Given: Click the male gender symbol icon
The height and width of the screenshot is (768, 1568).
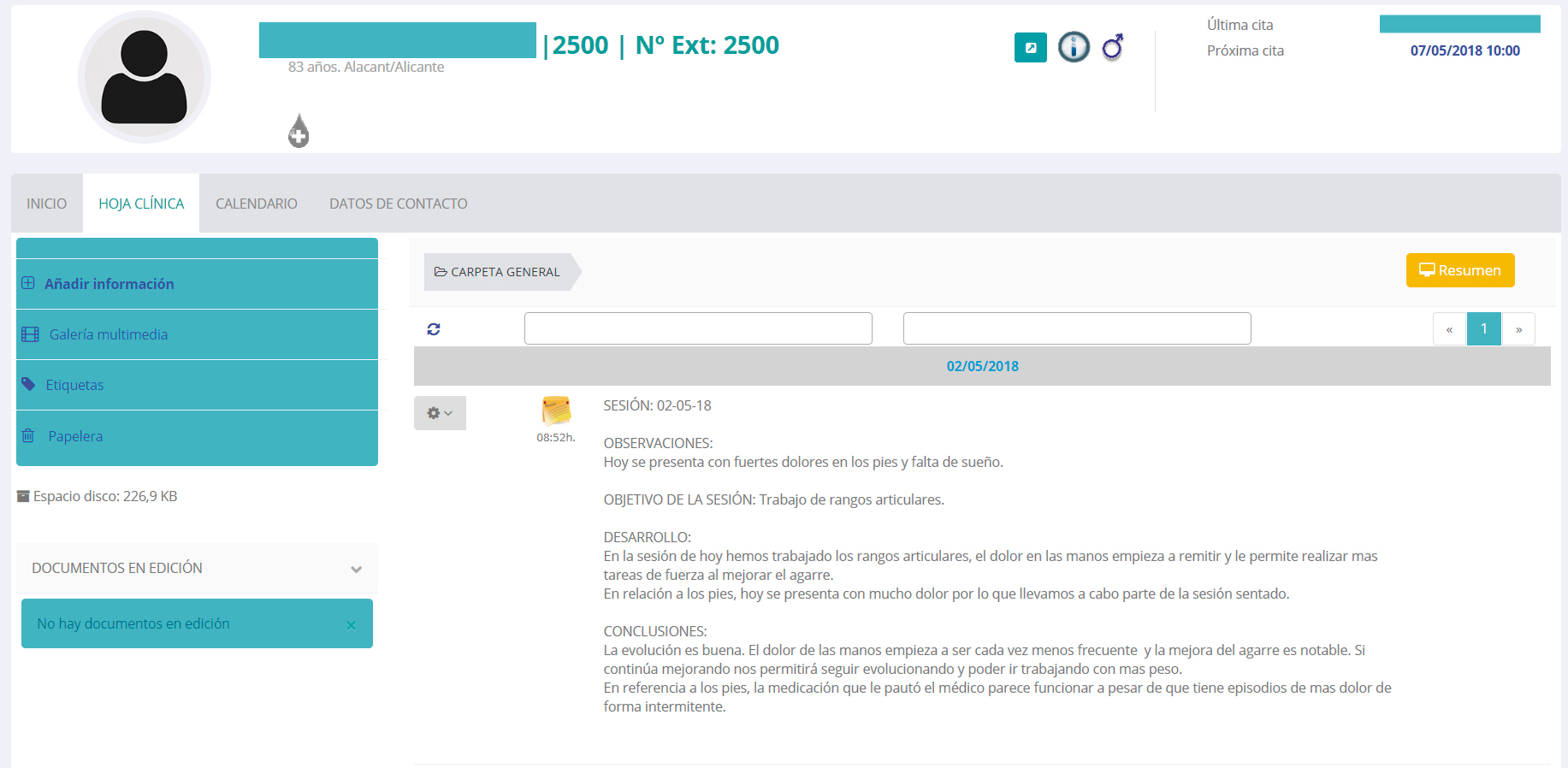Looking at the screenshot, I should [1112, 47].
